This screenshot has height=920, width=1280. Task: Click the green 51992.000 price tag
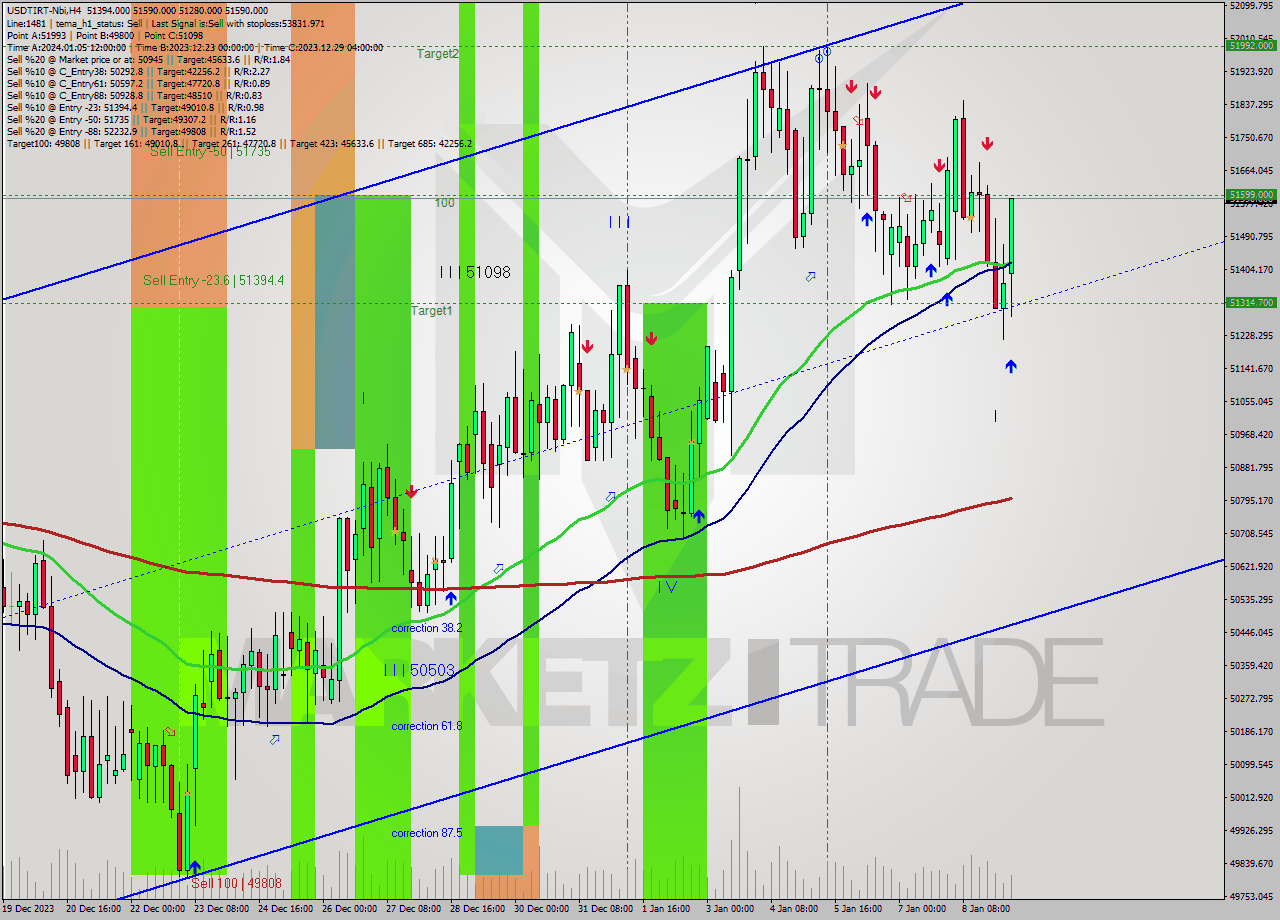[1251, 45]
